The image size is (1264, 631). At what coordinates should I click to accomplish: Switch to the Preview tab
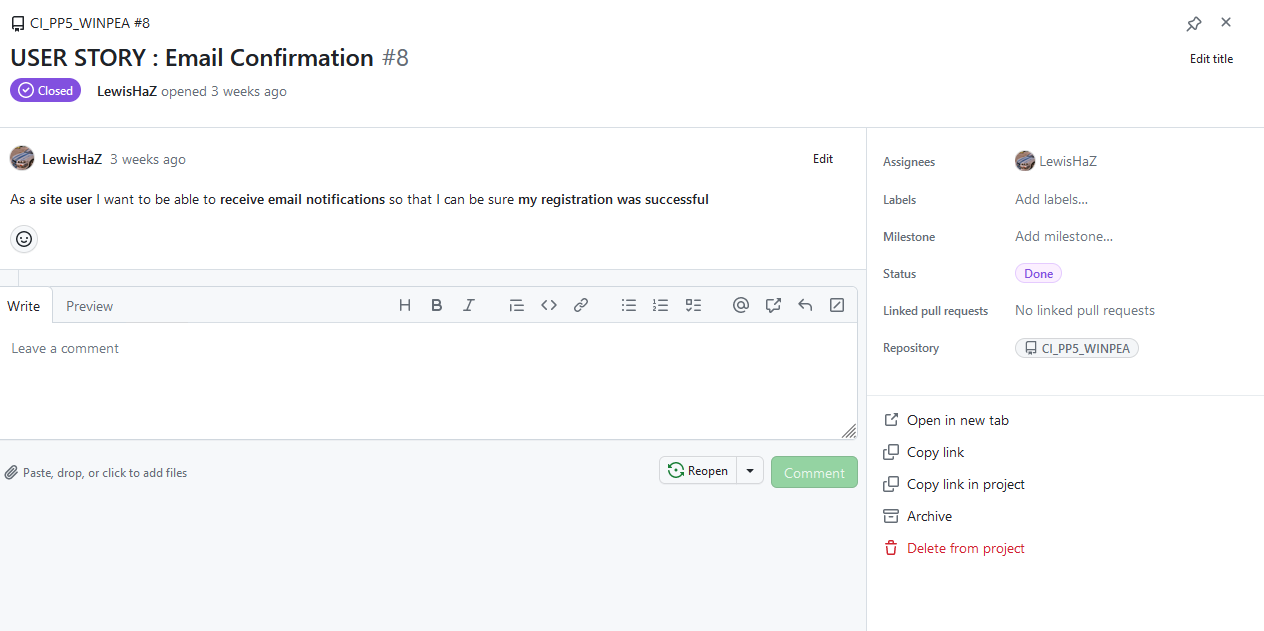89,306
